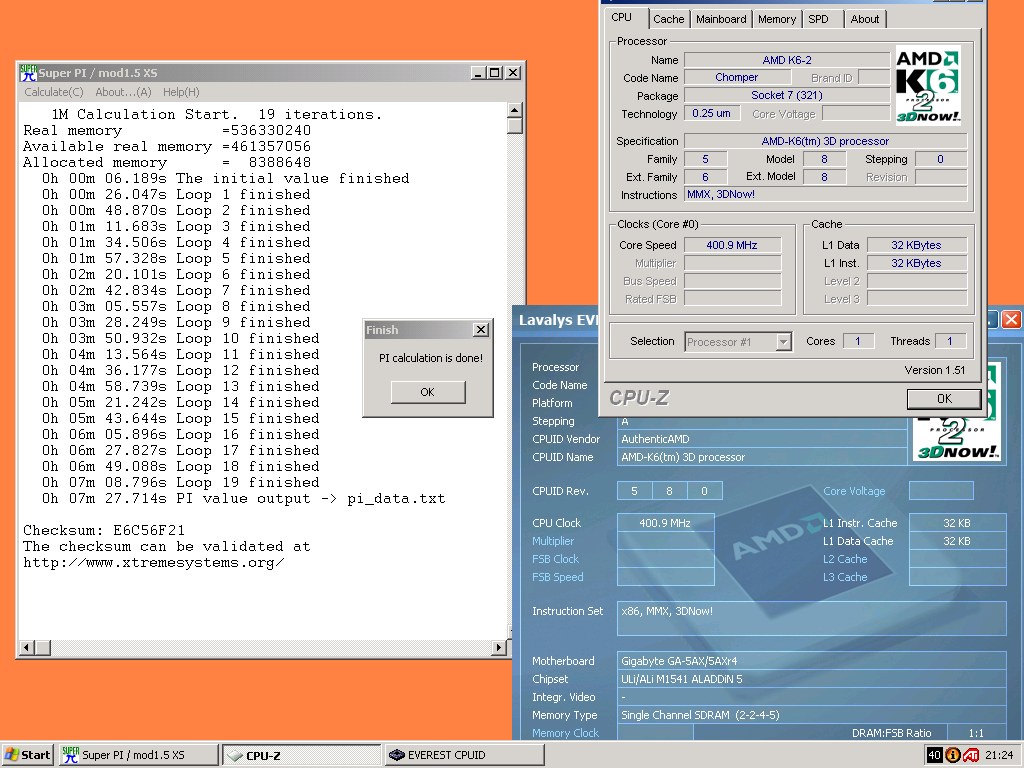The image size is (1024, 768).
Task: Open the Help(H) menu
Action: click(181, 92)
